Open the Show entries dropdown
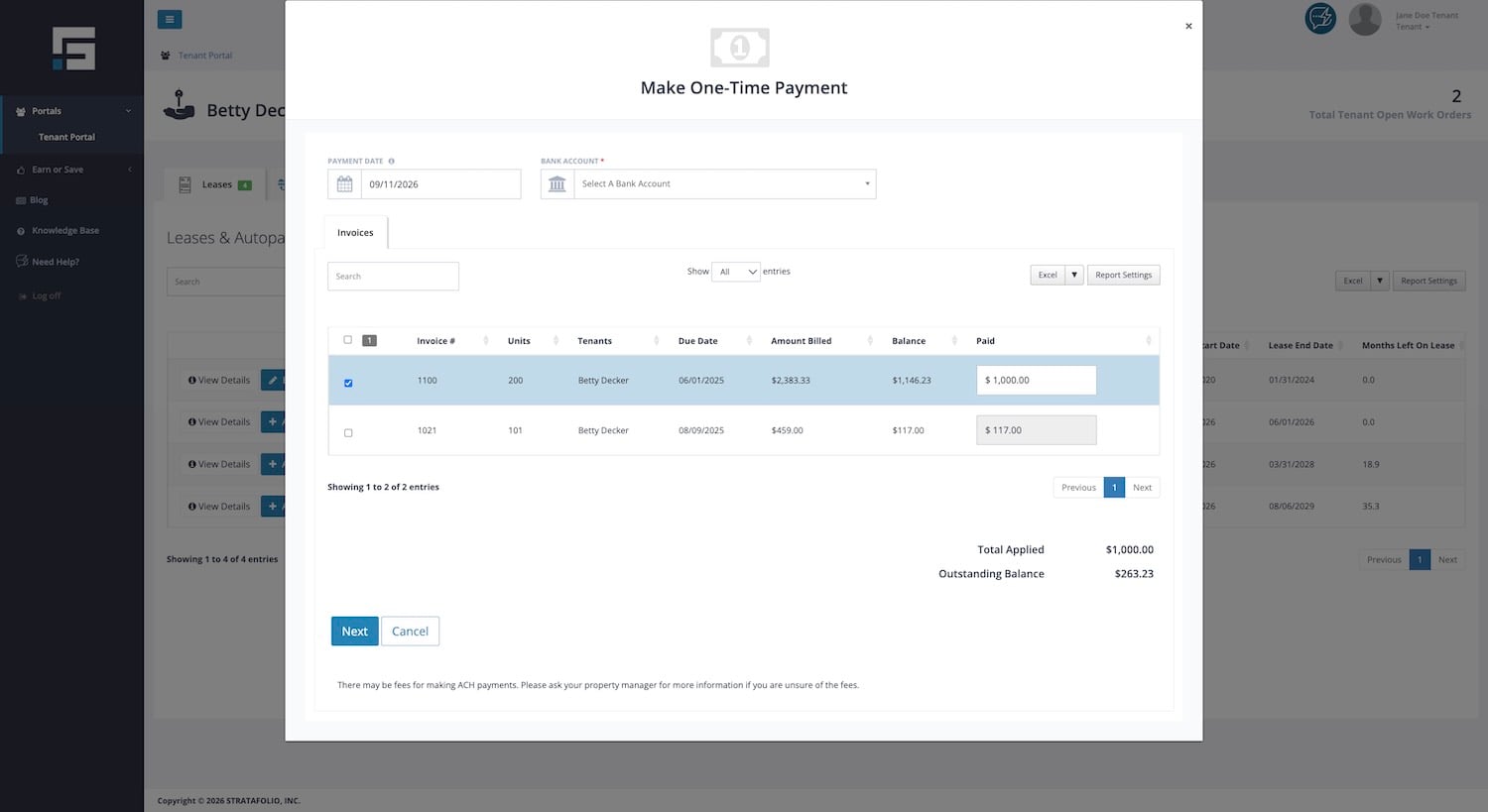Viewport: 1488px width, 812px height. pyautogui.click(x=736, y=272)
